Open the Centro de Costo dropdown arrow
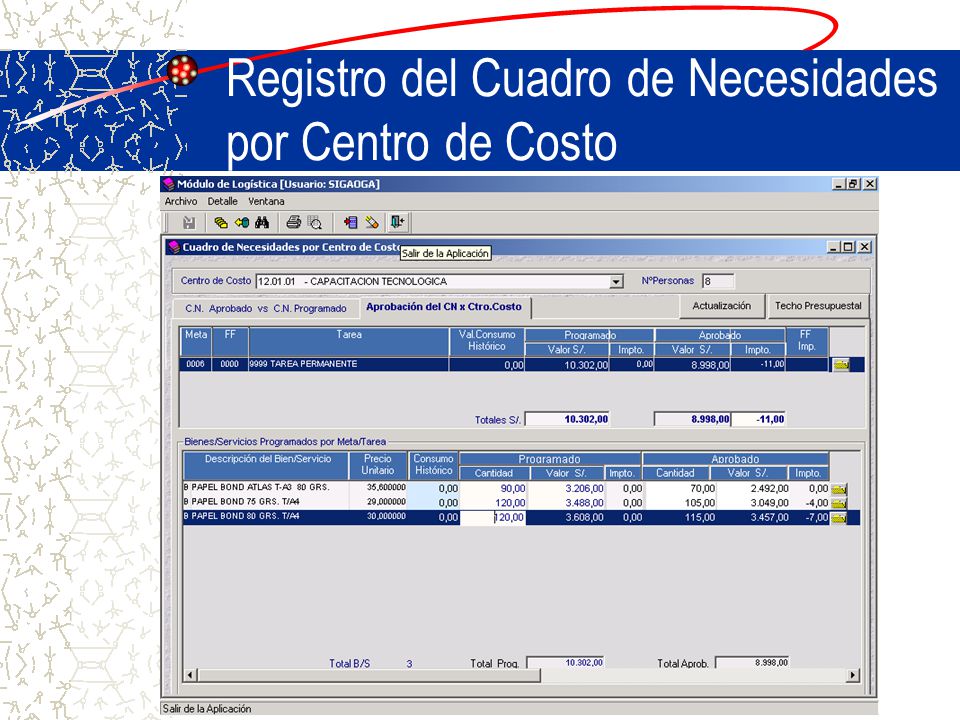The image size is (960, 720). tap(616, 282)
